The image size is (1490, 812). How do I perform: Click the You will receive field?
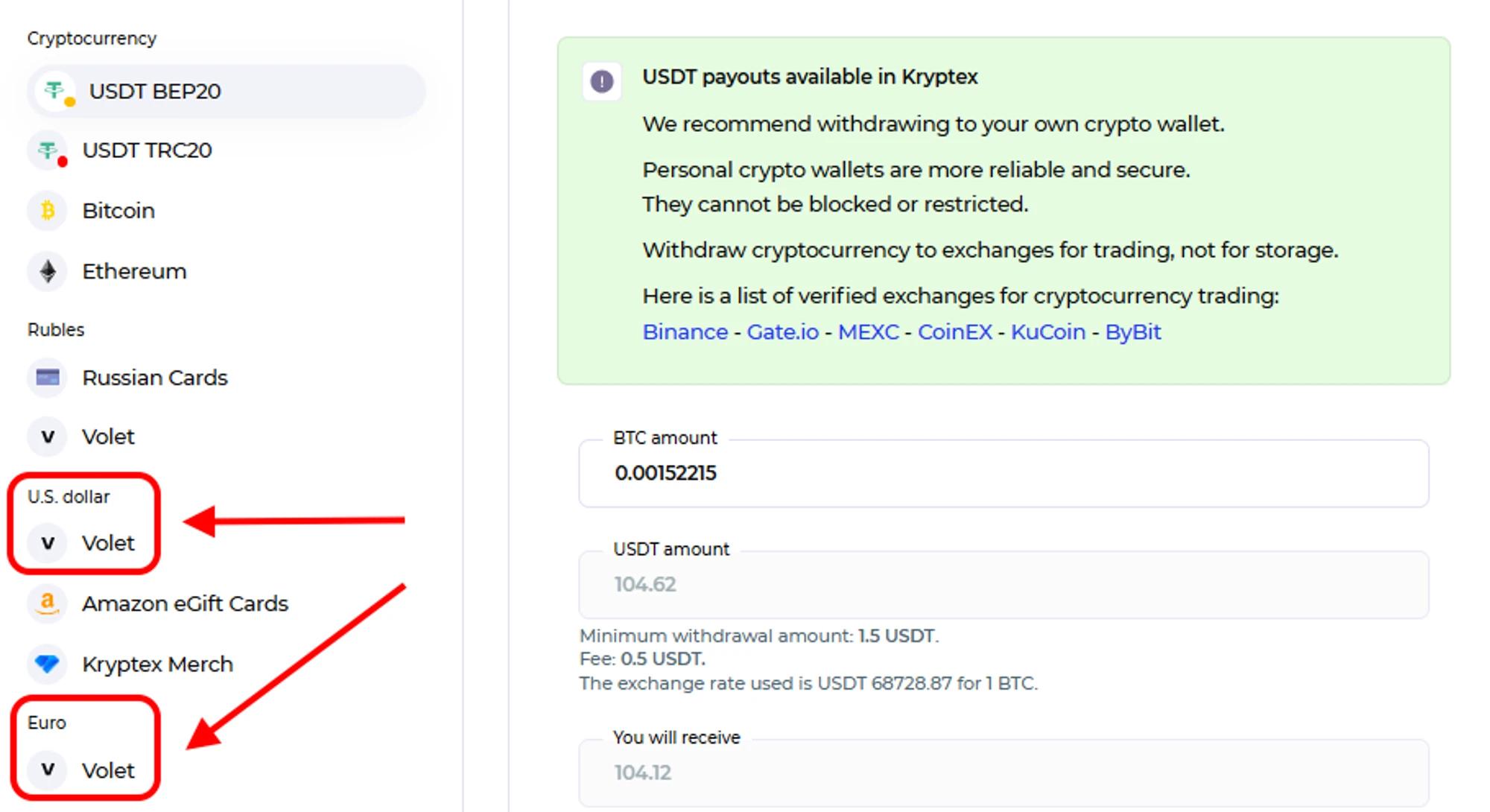pyautogui.click(x=1003, y=773)
